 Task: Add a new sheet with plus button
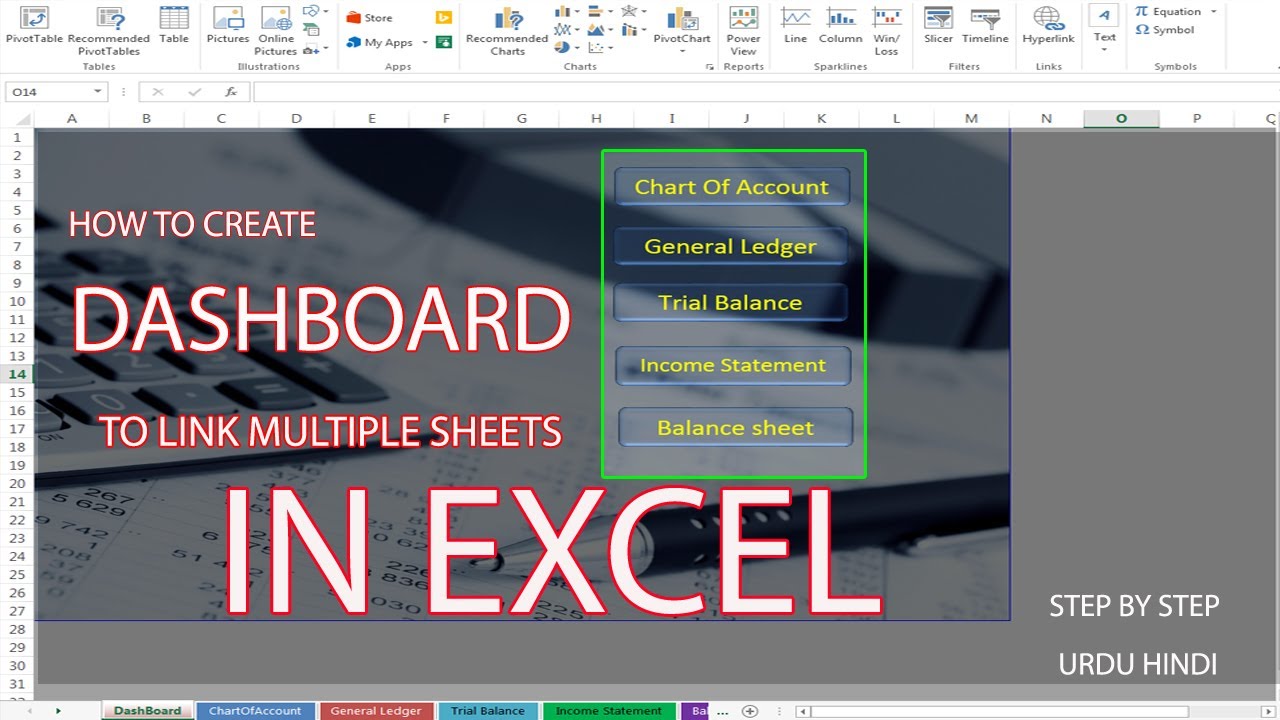point(750,711)
